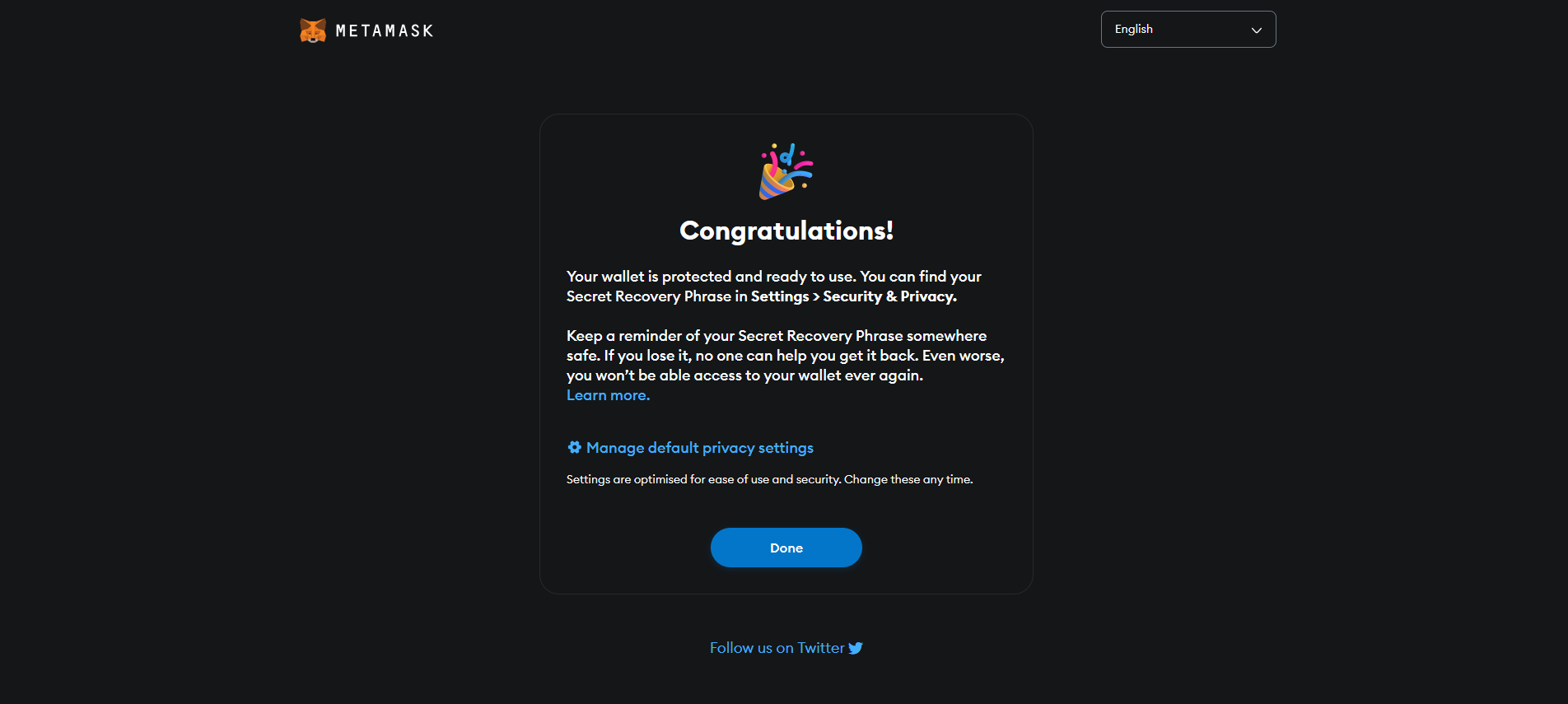Click the blue Done button
Image resolution: width=1568 pixels, height=704 pixels.
pyautogui.click(x=786, y=548)
